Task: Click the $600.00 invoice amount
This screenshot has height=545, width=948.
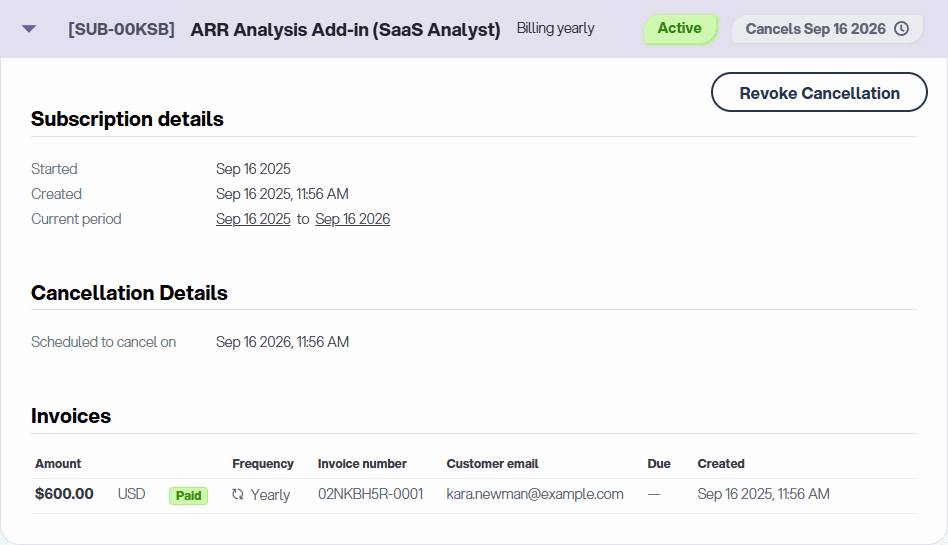Action: pos(64,494)
